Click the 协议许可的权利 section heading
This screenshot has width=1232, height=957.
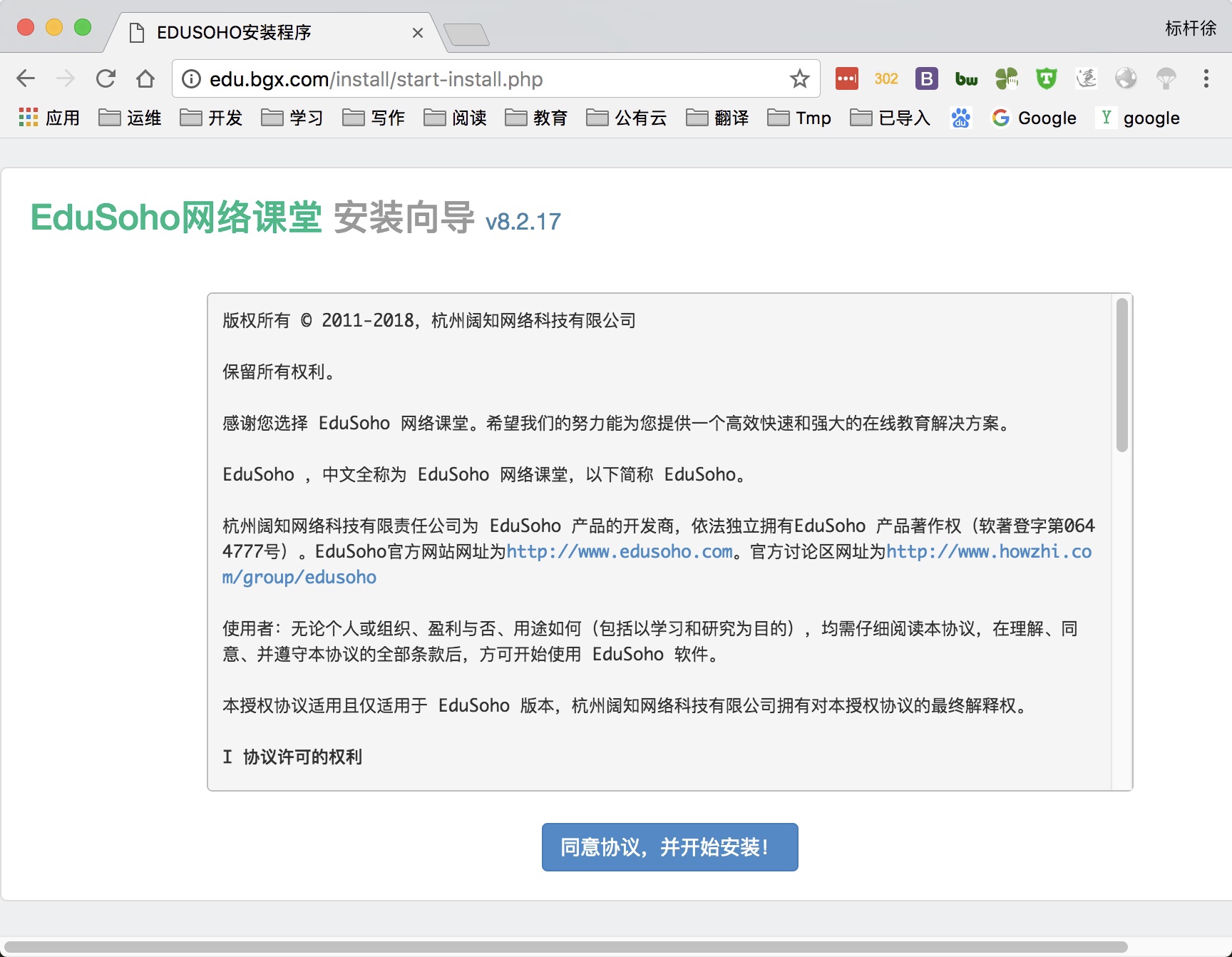coord(302,757)
